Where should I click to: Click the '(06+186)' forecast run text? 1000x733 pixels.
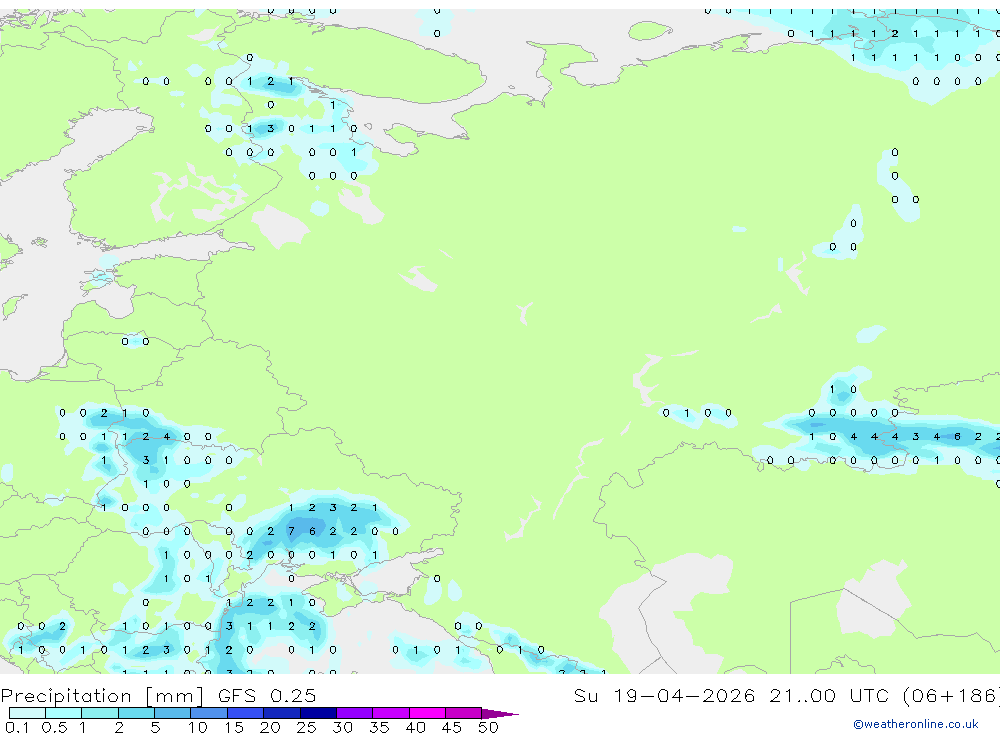[x=951, y=695]
